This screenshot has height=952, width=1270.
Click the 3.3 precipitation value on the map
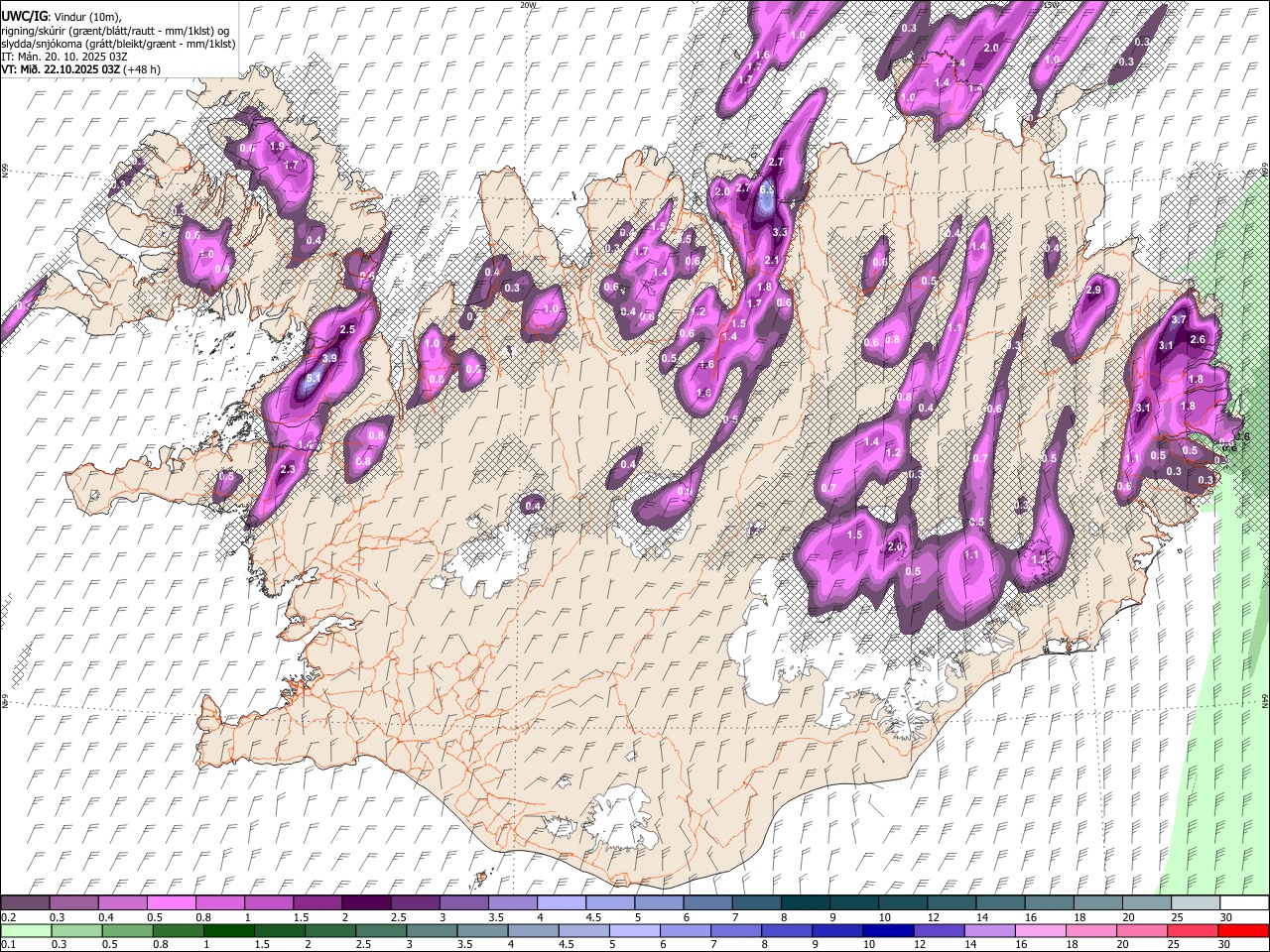(780, 232)
